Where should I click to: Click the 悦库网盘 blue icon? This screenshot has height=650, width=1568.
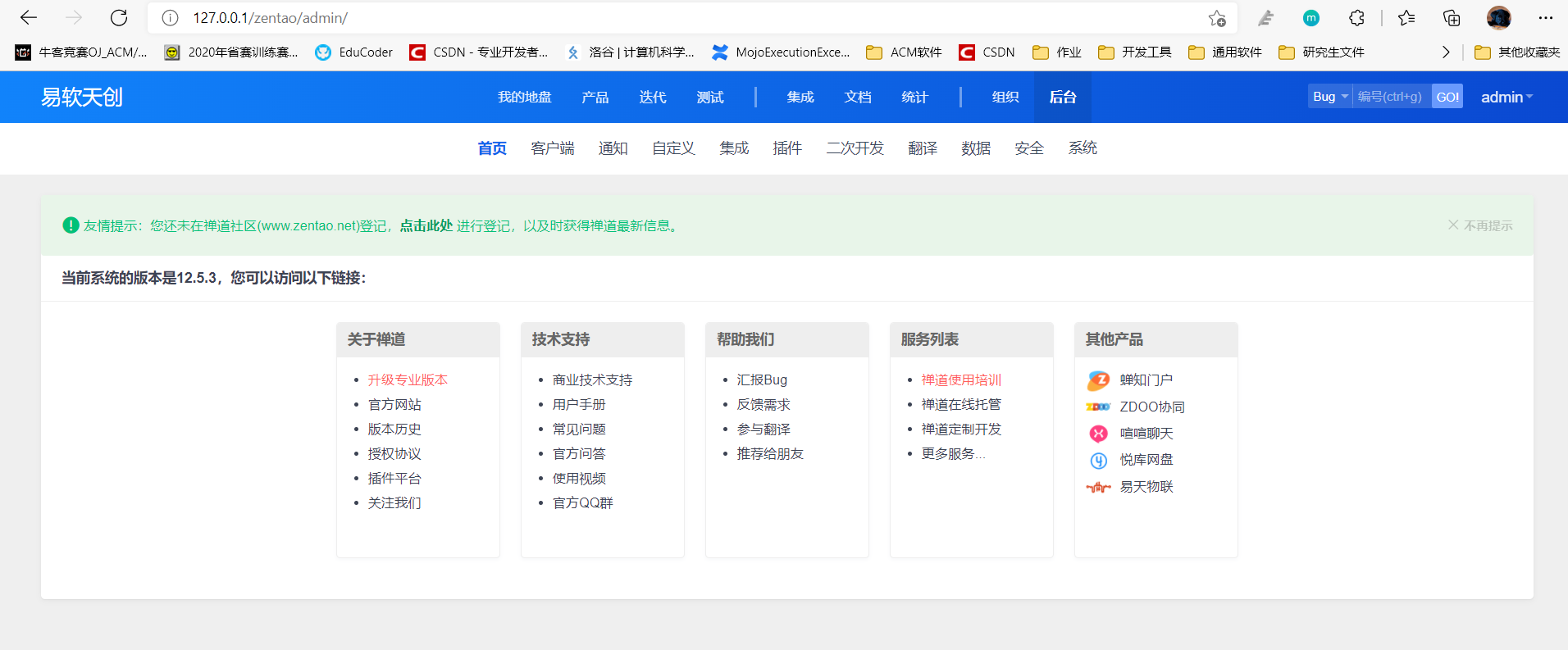(1098, 461)
